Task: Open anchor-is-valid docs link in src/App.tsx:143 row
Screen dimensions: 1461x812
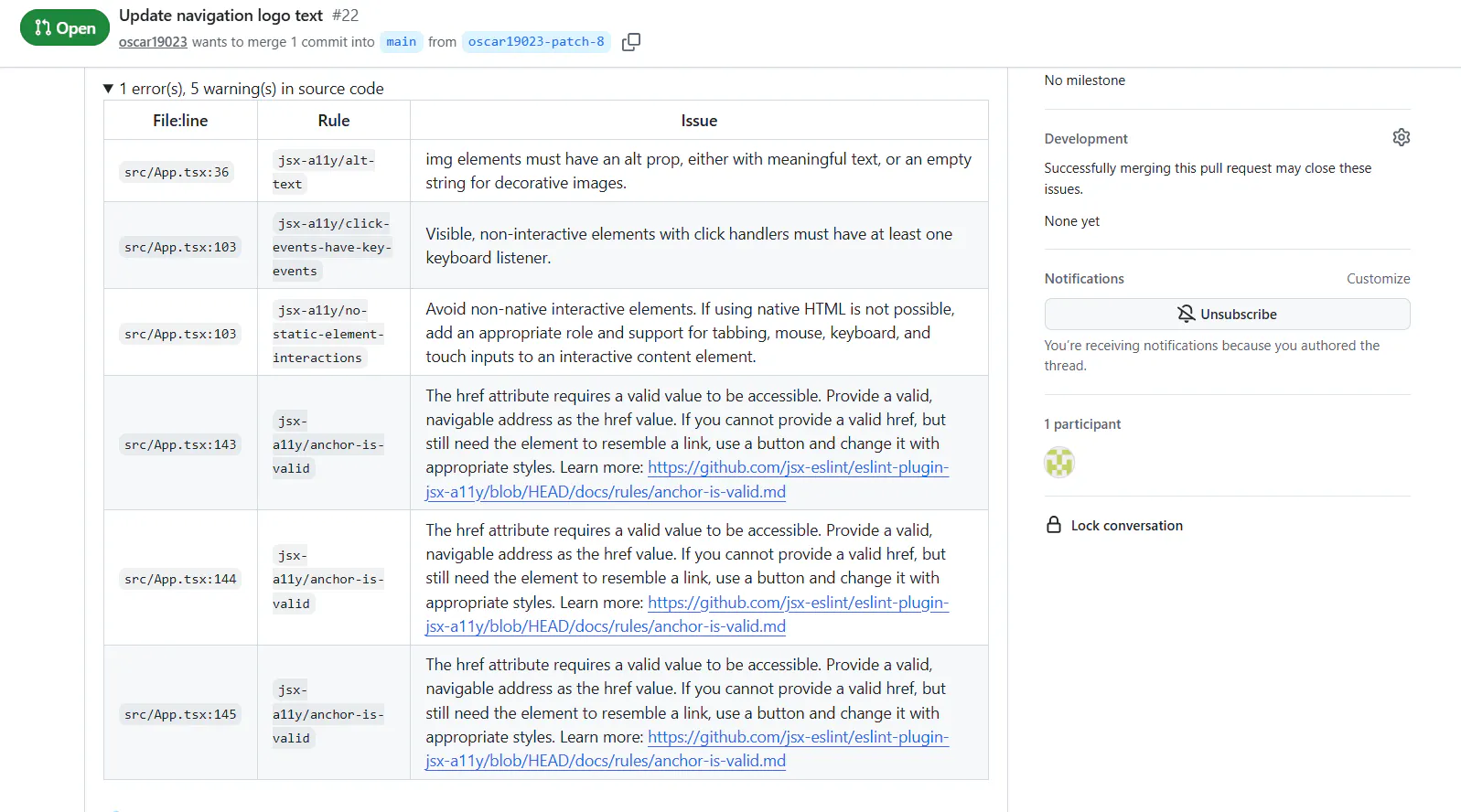Action: 687,479
